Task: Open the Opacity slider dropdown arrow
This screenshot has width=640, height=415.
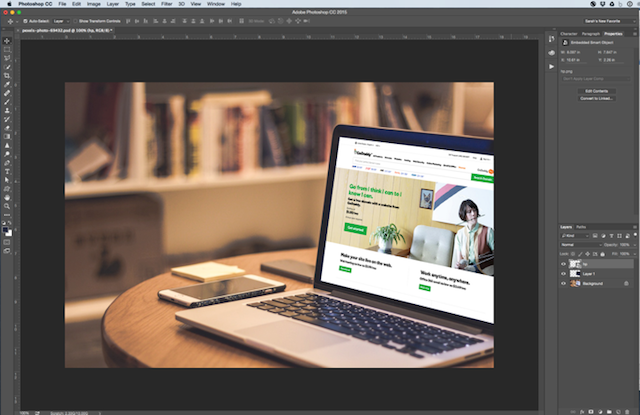Action: [635, 245]
